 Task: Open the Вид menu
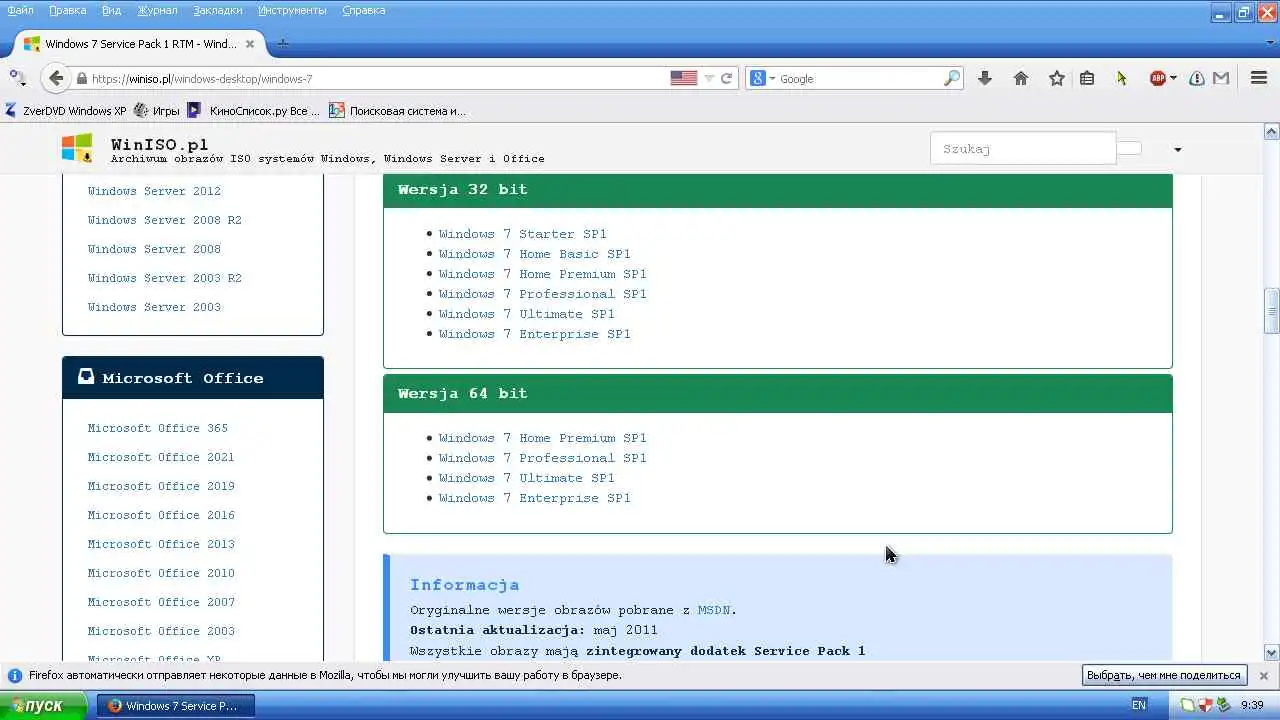pyautogui.click(x=111, y=10)
